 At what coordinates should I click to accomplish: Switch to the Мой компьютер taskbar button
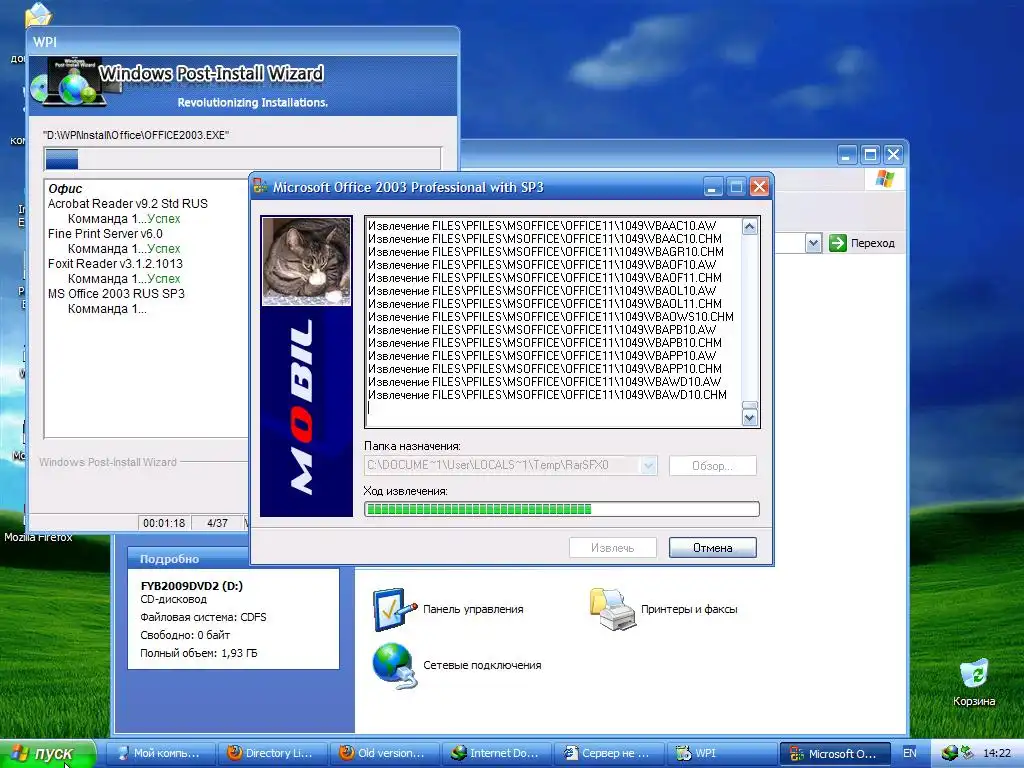(x=161, y=753)
